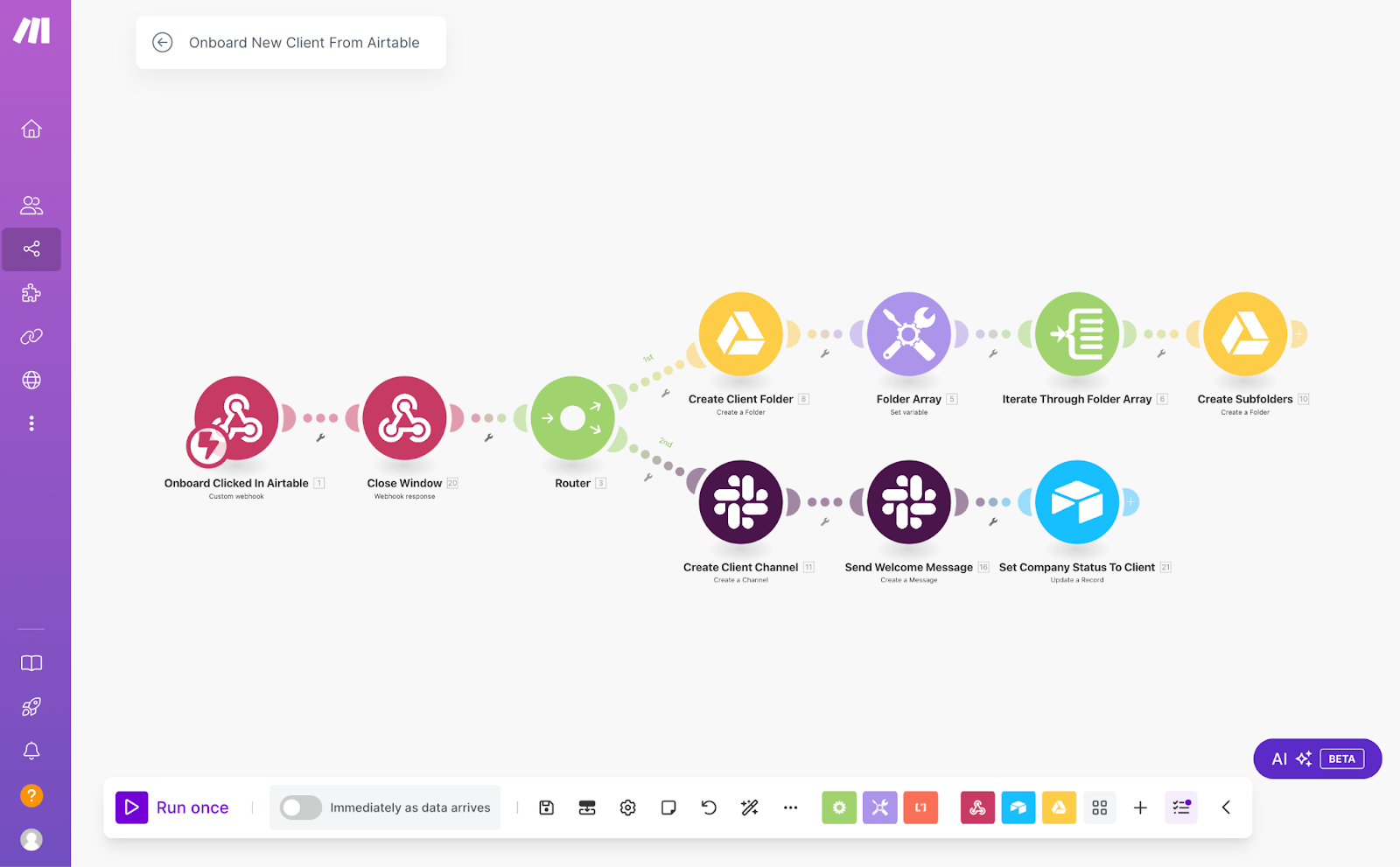Open the Make logo home link
1400x867 pixels.
[x=31, y=31]
